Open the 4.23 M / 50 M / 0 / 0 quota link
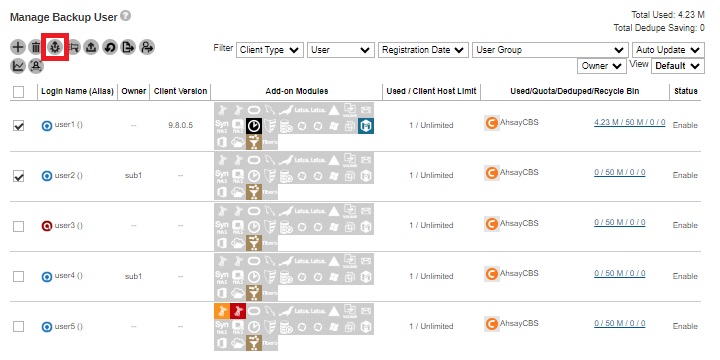Viewport: 720px width, 360px height. (x=630, y=122)
